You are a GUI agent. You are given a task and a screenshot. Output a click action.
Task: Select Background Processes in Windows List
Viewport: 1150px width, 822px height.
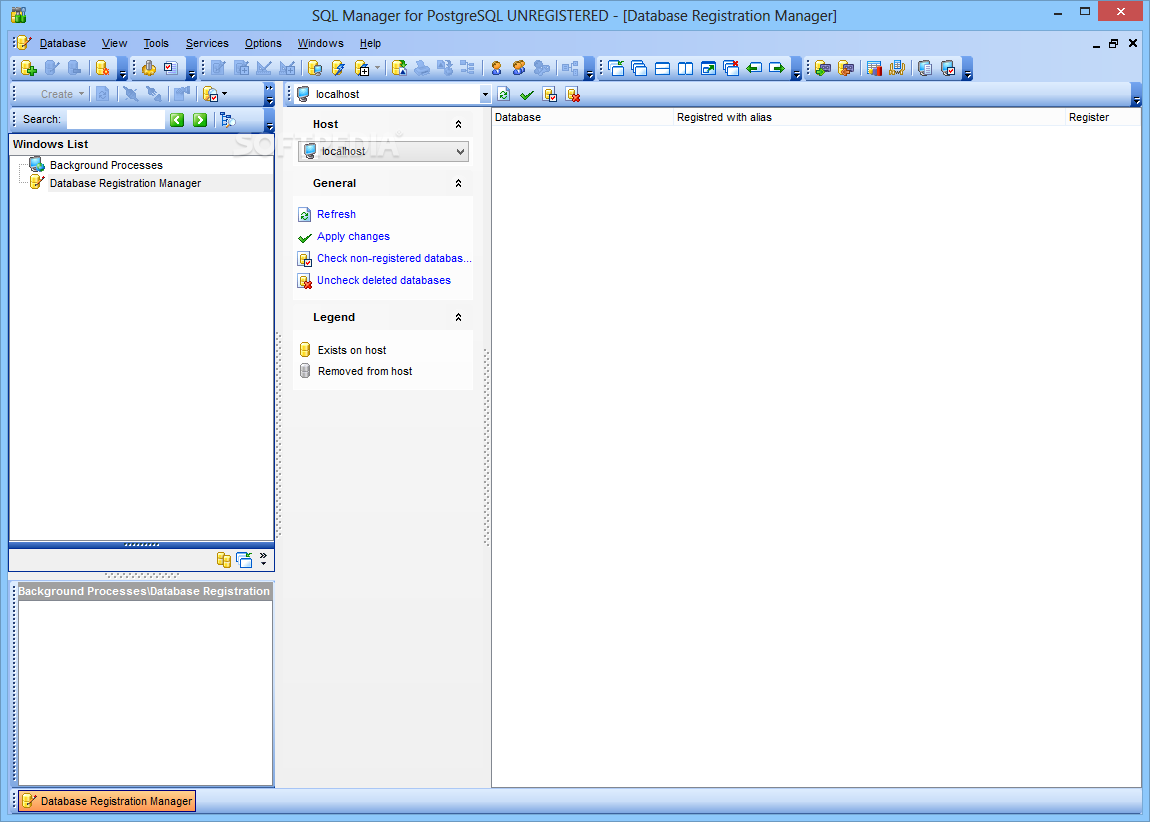click(106, 165)
